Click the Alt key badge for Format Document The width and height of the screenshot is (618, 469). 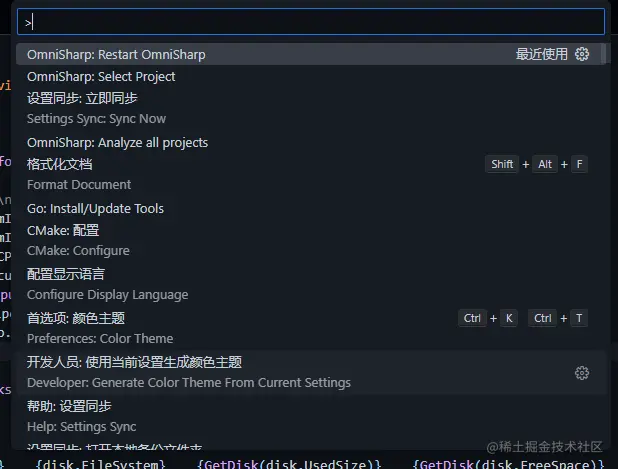click(x=545, y=164)
